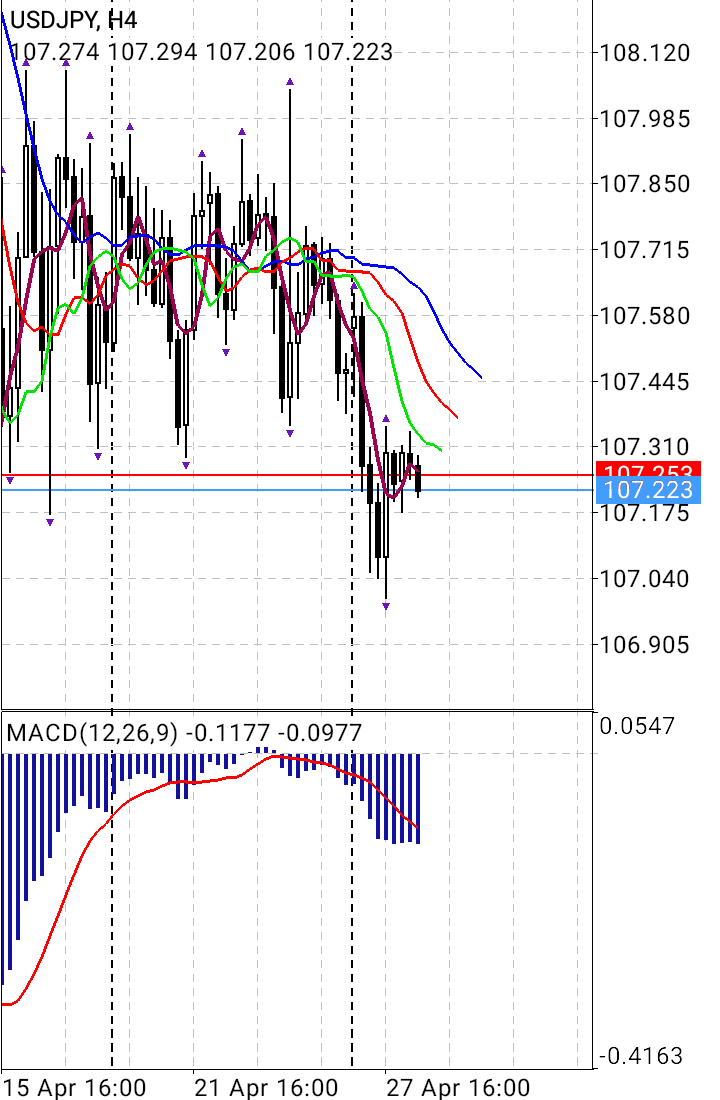Click the lowest fractal arrow below 107.040

pos(386,606)
